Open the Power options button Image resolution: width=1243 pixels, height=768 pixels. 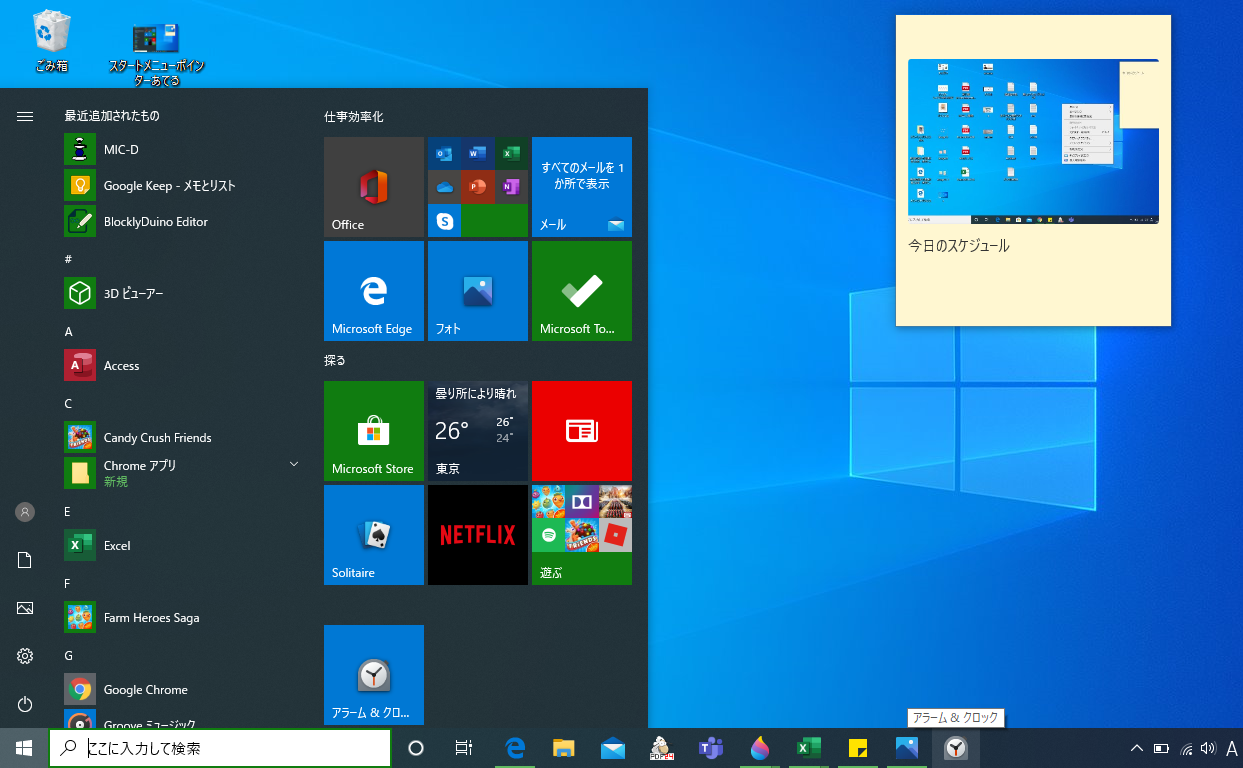25,704
